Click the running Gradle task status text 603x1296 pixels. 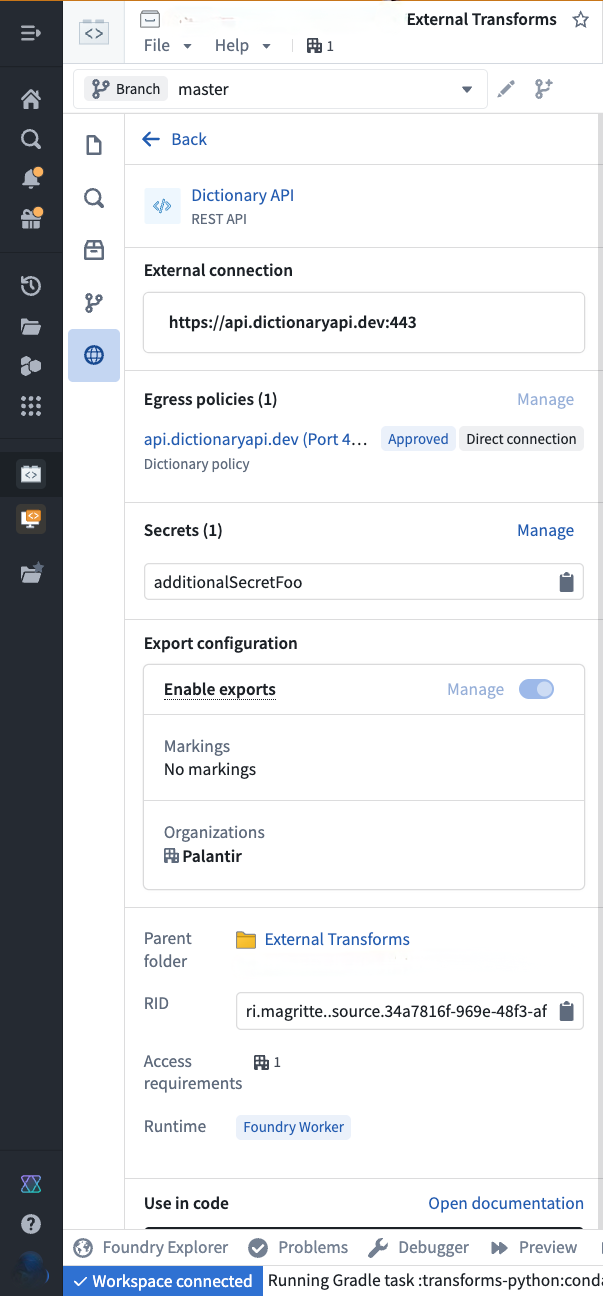click(x=435, y=1281)
